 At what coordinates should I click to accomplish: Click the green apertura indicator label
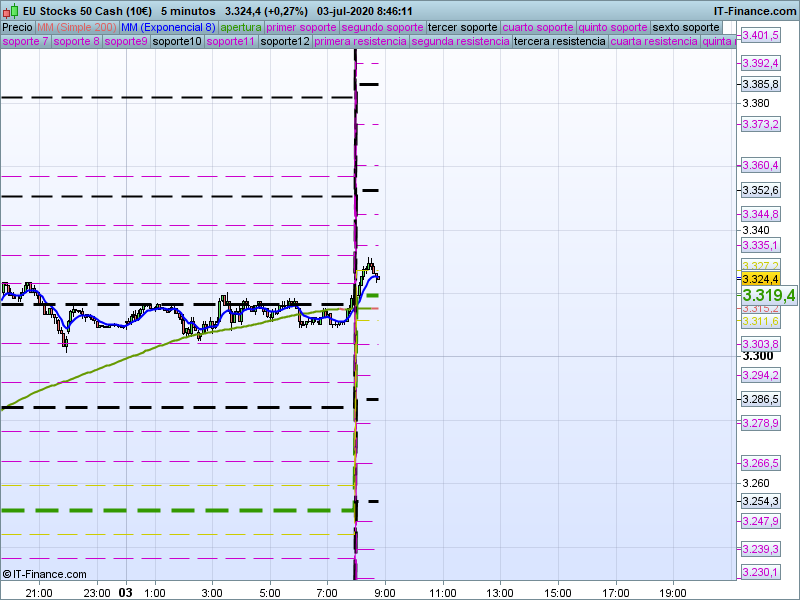pyautogui.click(x=241, y=27)
